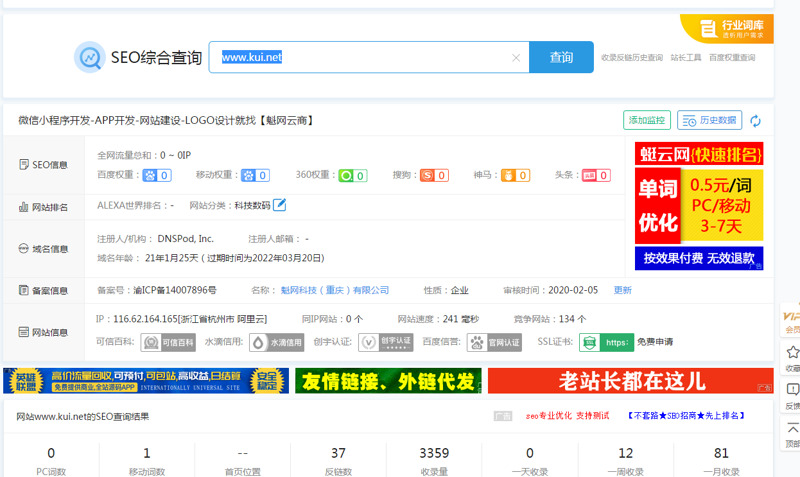Open the 站长工具 link

pos(686,58)
